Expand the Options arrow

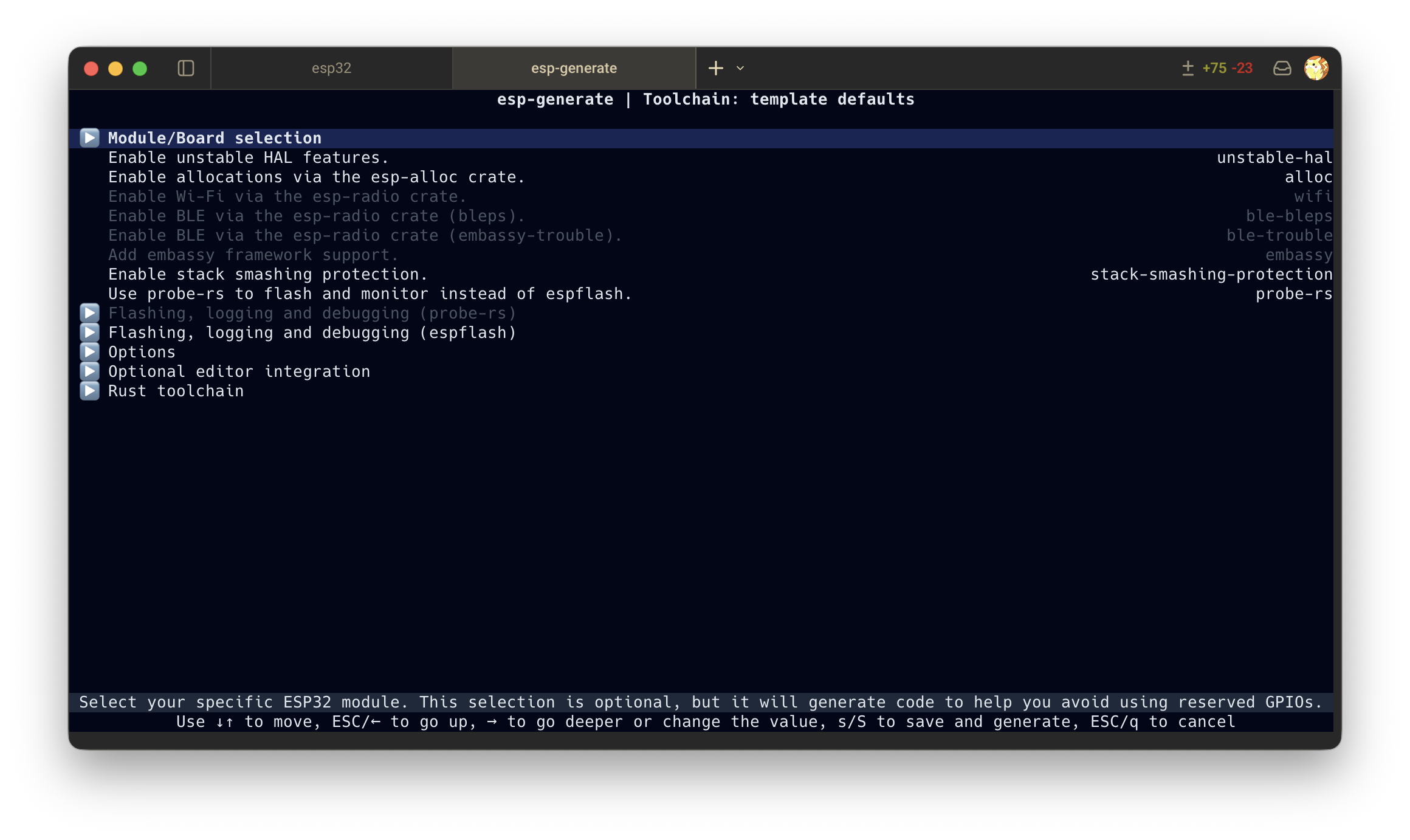pyautogui.click(x=89, y=352)
